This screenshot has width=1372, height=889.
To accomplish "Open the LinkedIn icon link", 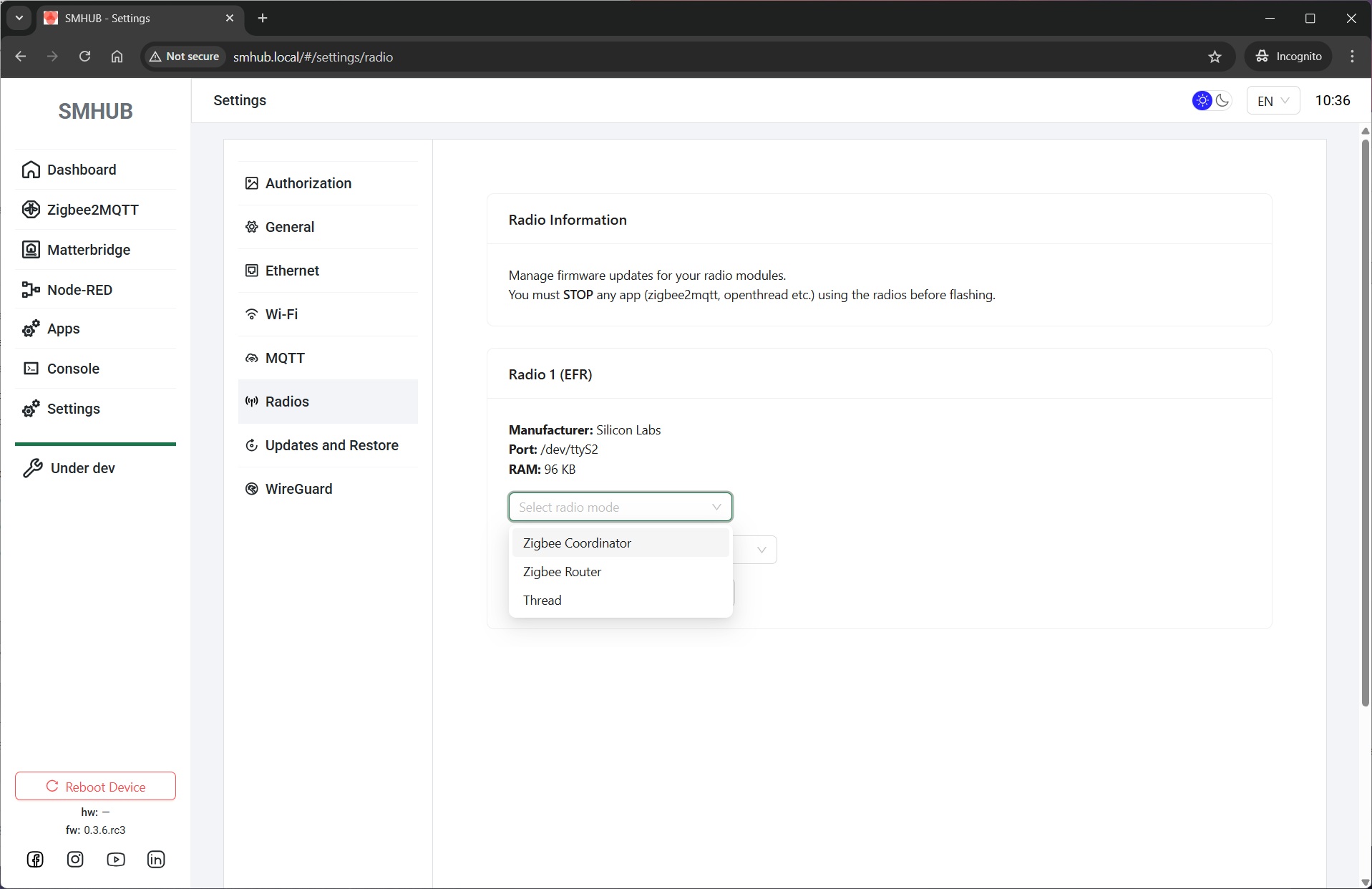I will click(x=156, y=860).
